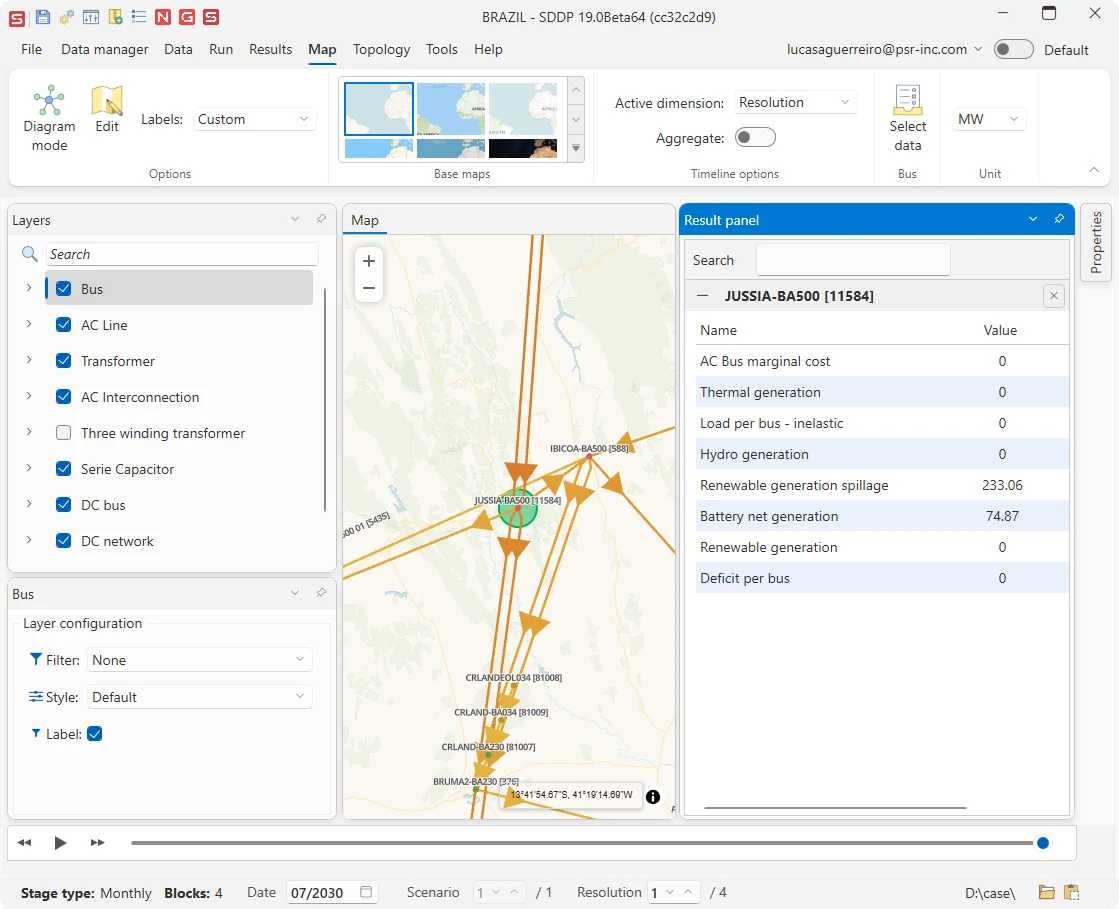1119x909 pixels.
Task: Uncheck the DC bus layer checkbox
Action: [x=64, y=504]
